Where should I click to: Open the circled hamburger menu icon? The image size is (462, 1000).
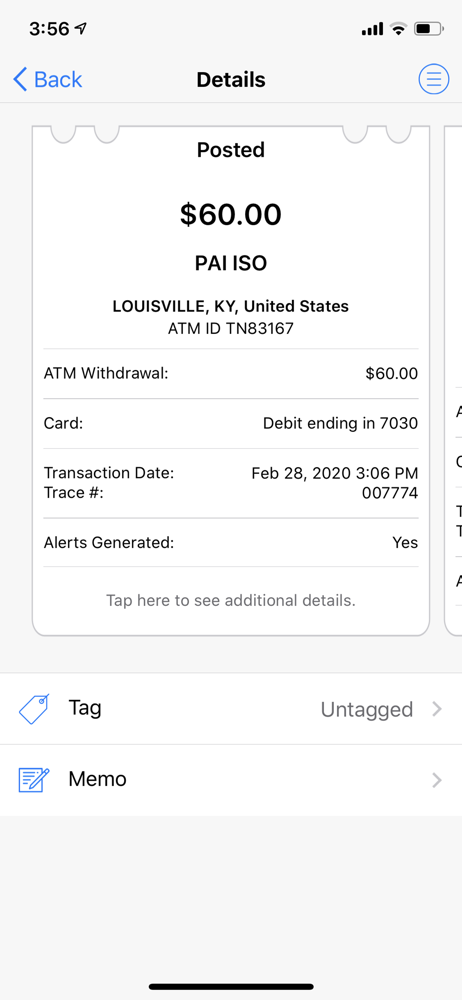(434, 79)
